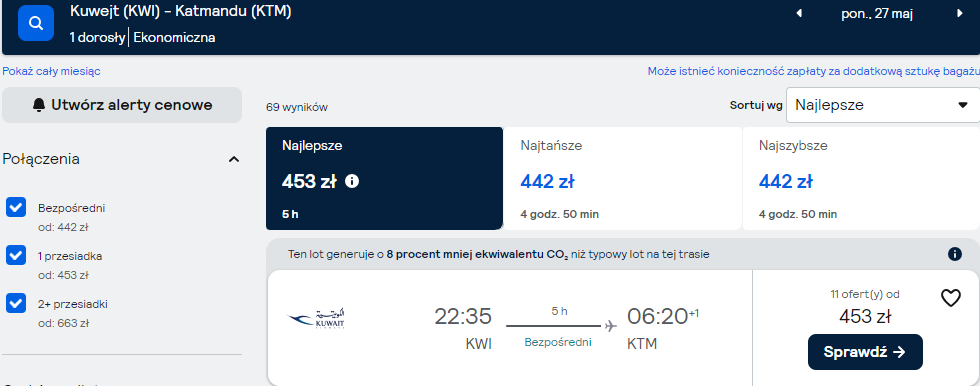The image size is (980, 386).
Task: Go to previous day arrow
Action: pos(798,14)
